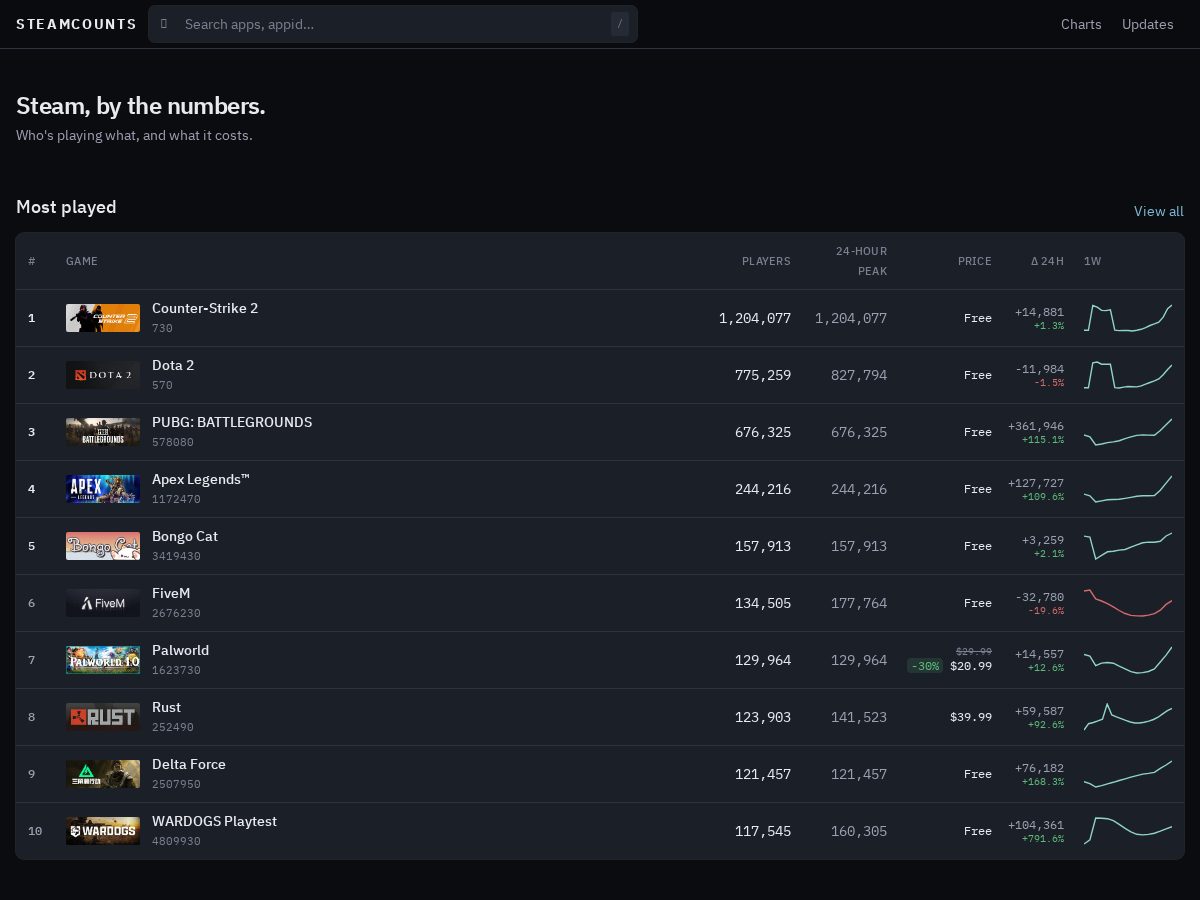The width and height of the screenshot is (1200, 900).
Task: Click the 1W column header
Action: coord(1092,261)
